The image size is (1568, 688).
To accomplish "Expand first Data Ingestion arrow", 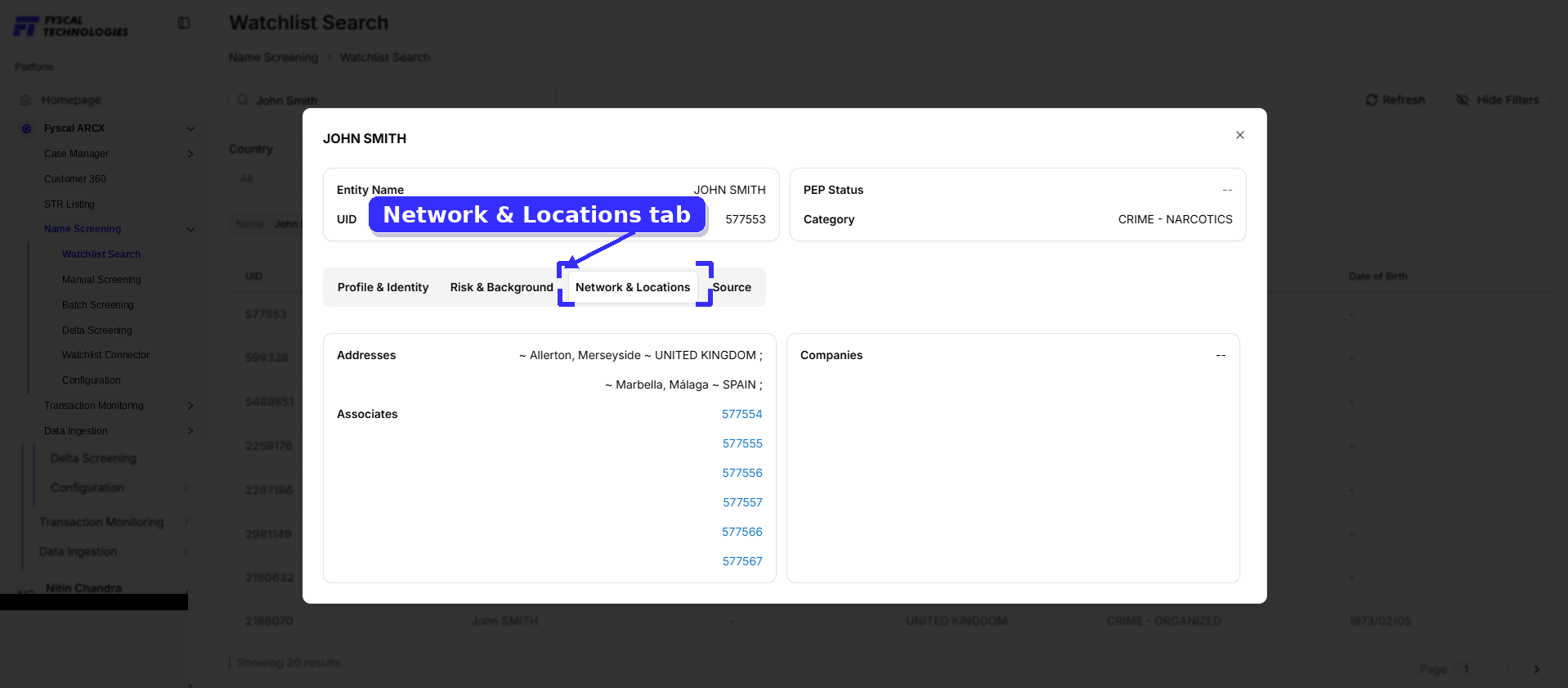I will click(x=190, y=431).
